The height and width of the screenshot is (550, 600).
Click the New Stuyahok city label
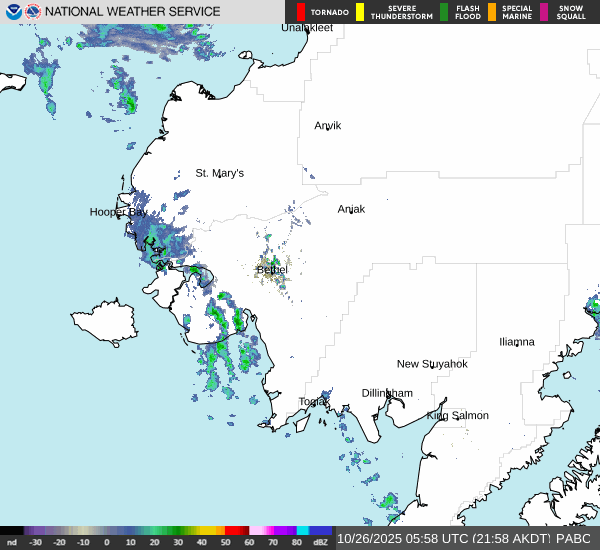point(431,364)
